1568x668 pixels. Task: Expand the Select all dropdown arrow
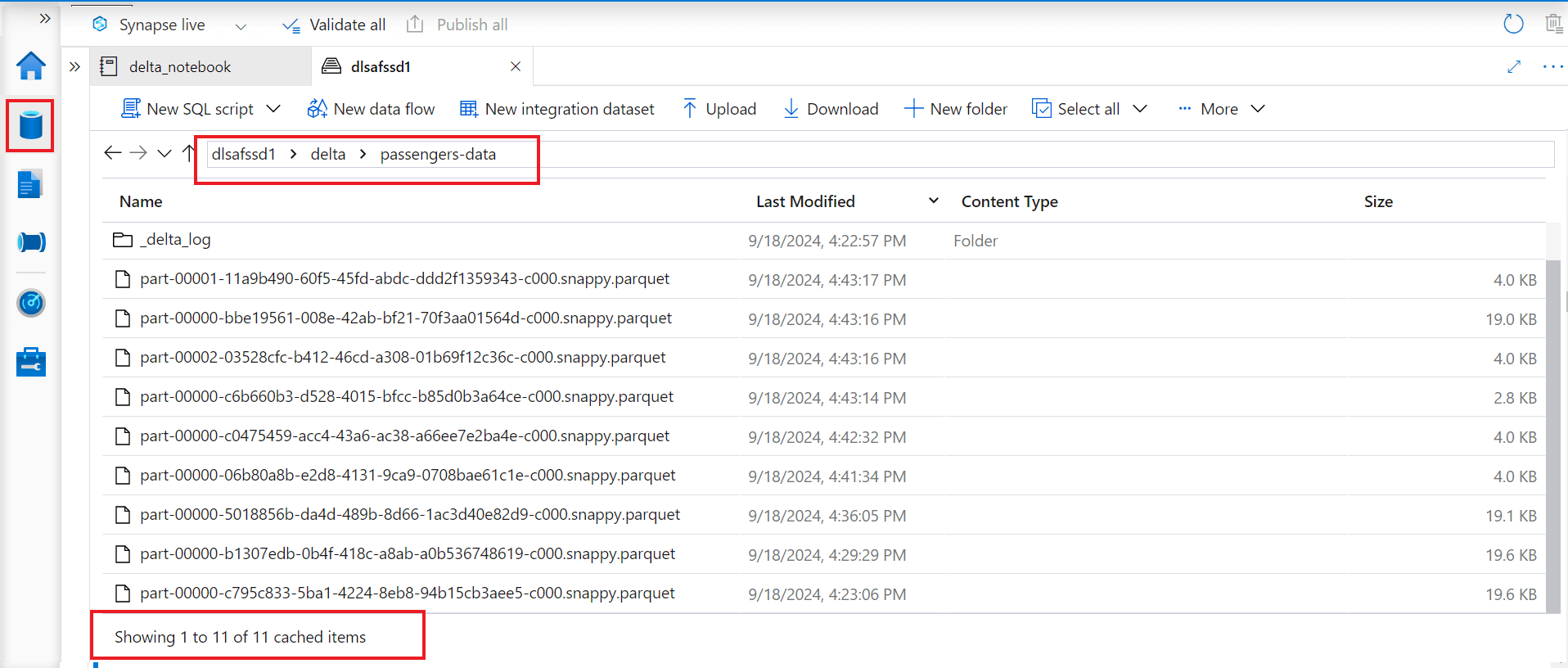(1140, 109)
